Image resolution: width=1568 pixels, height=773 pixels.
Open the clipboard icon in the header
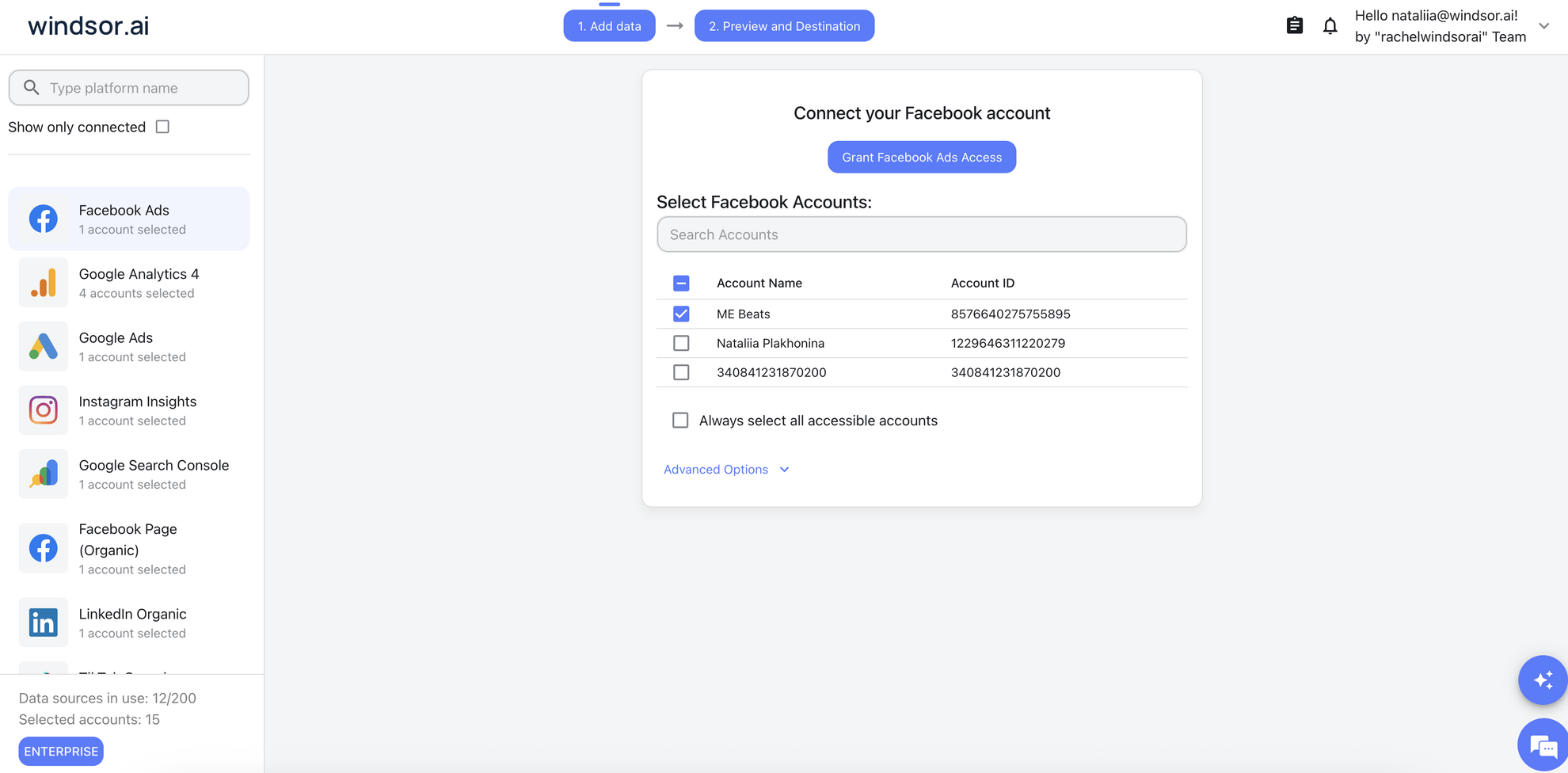point(1295,25)
